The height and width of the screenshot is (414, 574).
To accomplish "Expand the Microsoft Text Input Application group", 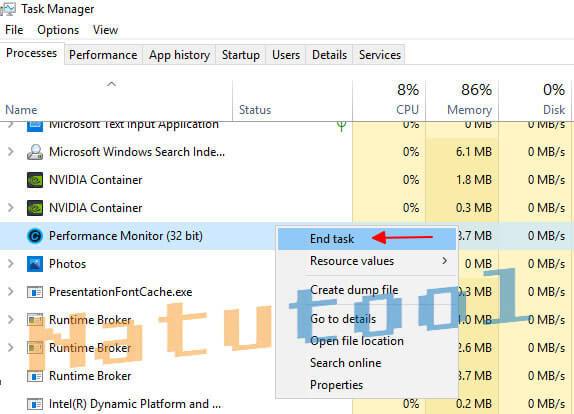I will [11, 125].
